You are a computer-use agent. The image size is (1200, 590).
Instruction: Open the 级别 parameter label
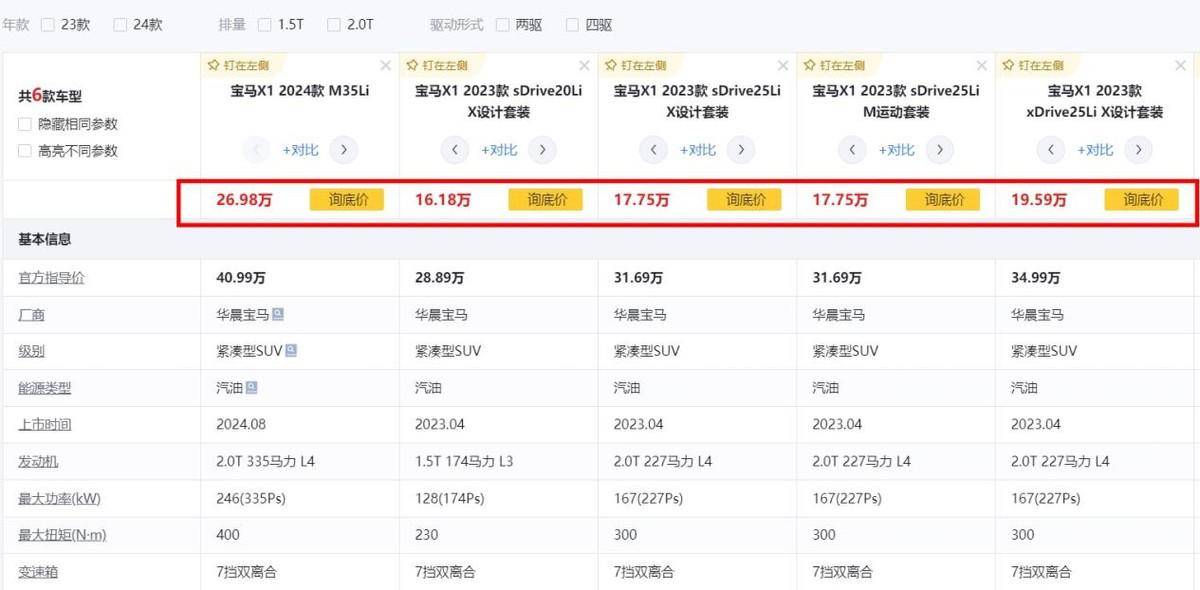coord(31,351)
